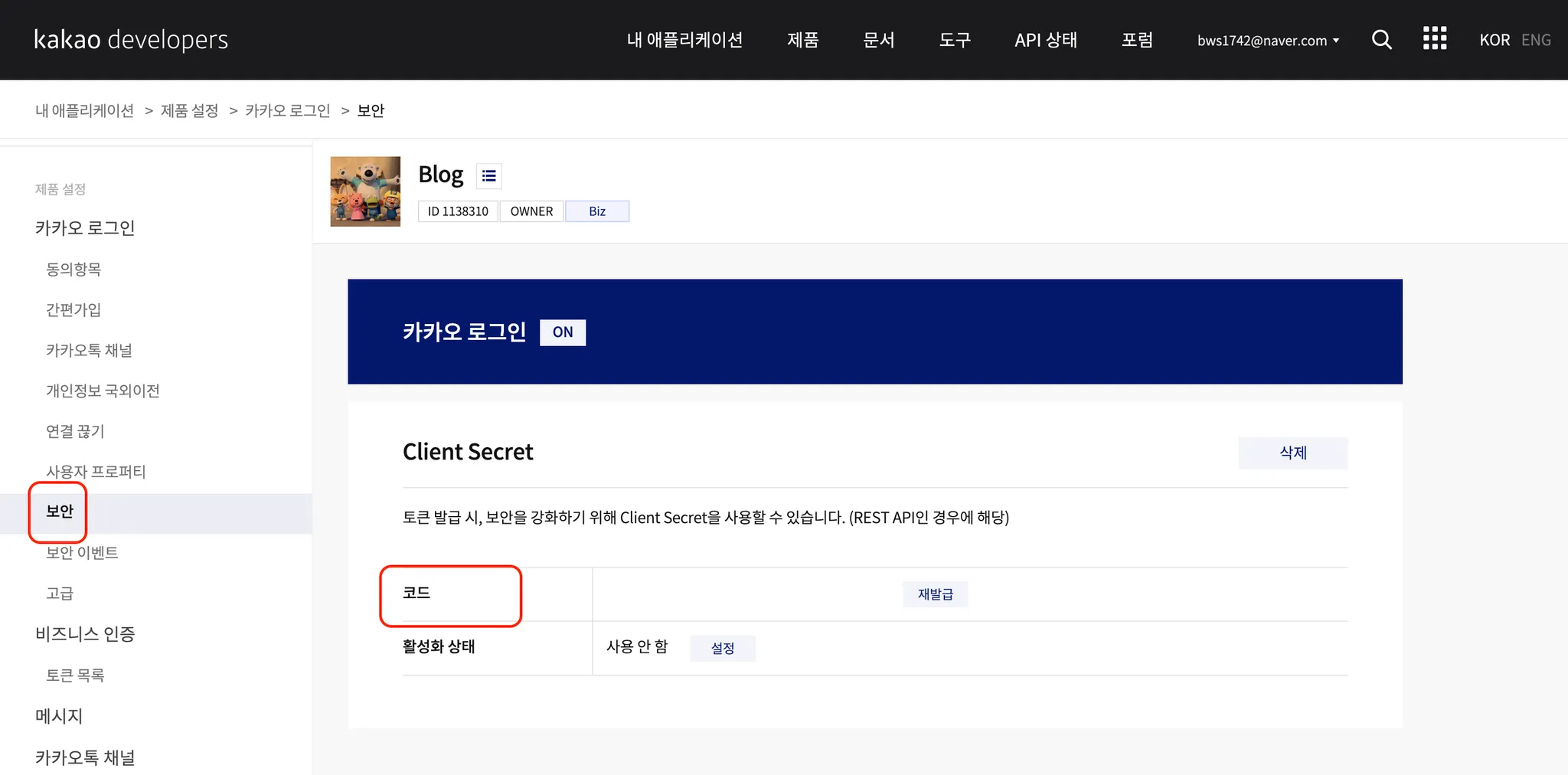This screenshot has width=1568, height=775.
Task: Open the 제품 menu
Action: [x=803, y=40]
